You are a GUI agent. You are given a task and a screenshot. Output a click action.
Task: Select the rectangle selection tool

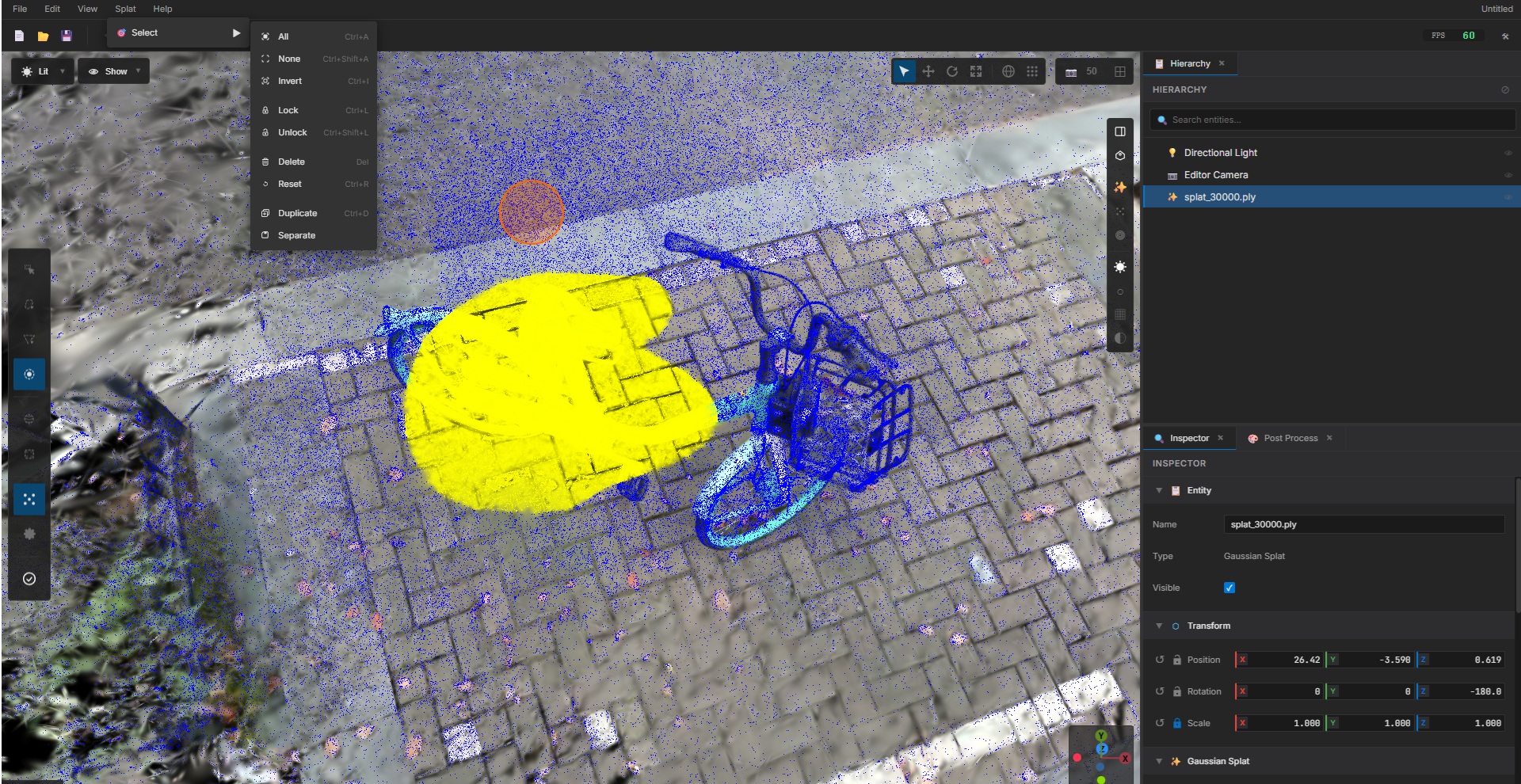29,269
